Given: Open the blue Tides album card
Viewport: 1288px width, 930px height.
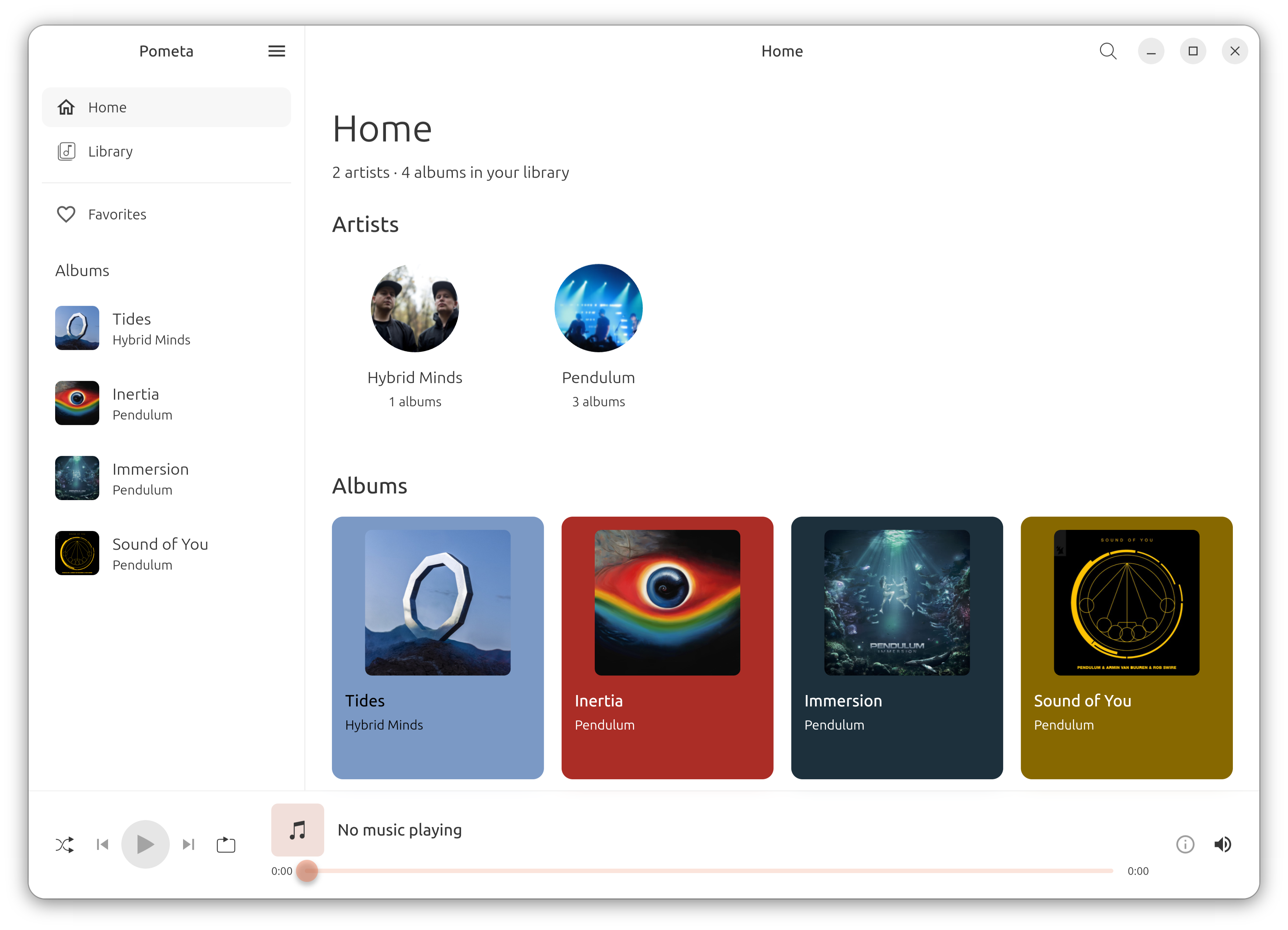Looking at the screenshot, I should coord(438,648).
